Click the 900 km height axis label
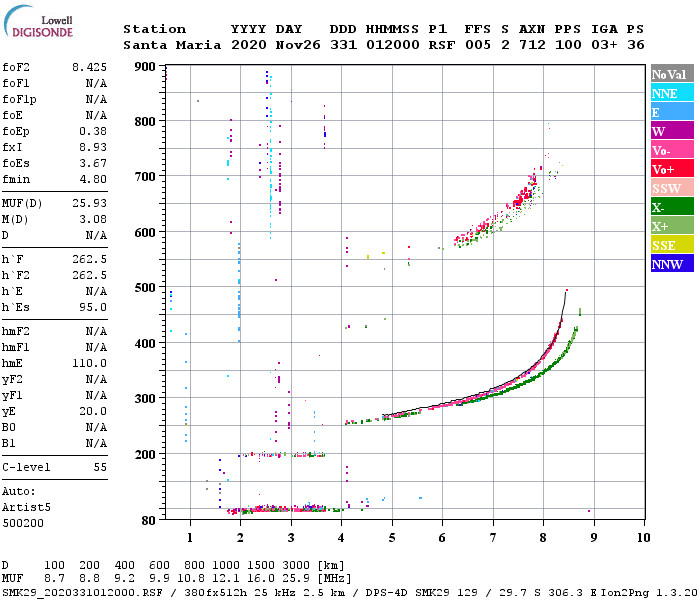 [145, 67]
